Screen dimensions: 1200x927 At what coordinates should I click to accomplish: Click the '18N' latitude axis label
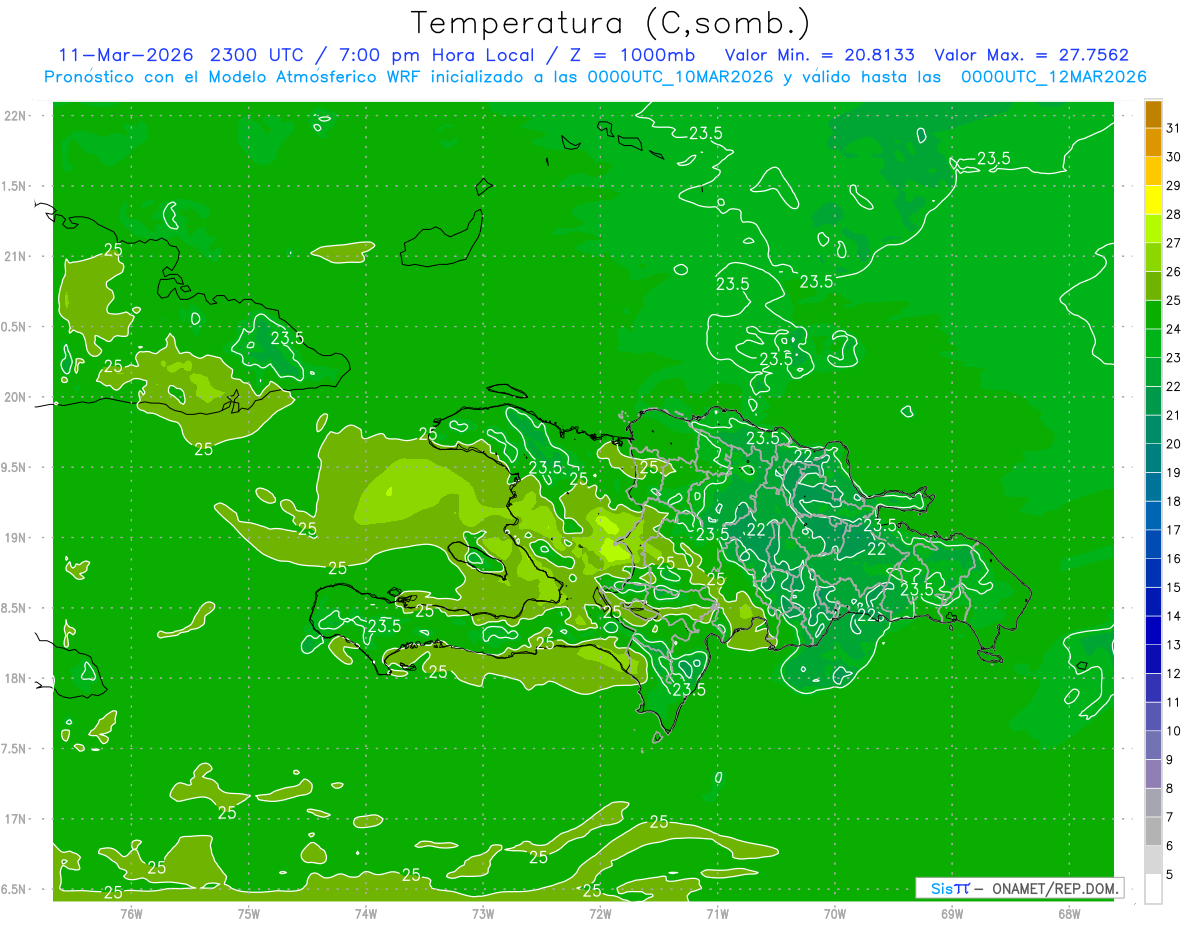pos(15,678)
